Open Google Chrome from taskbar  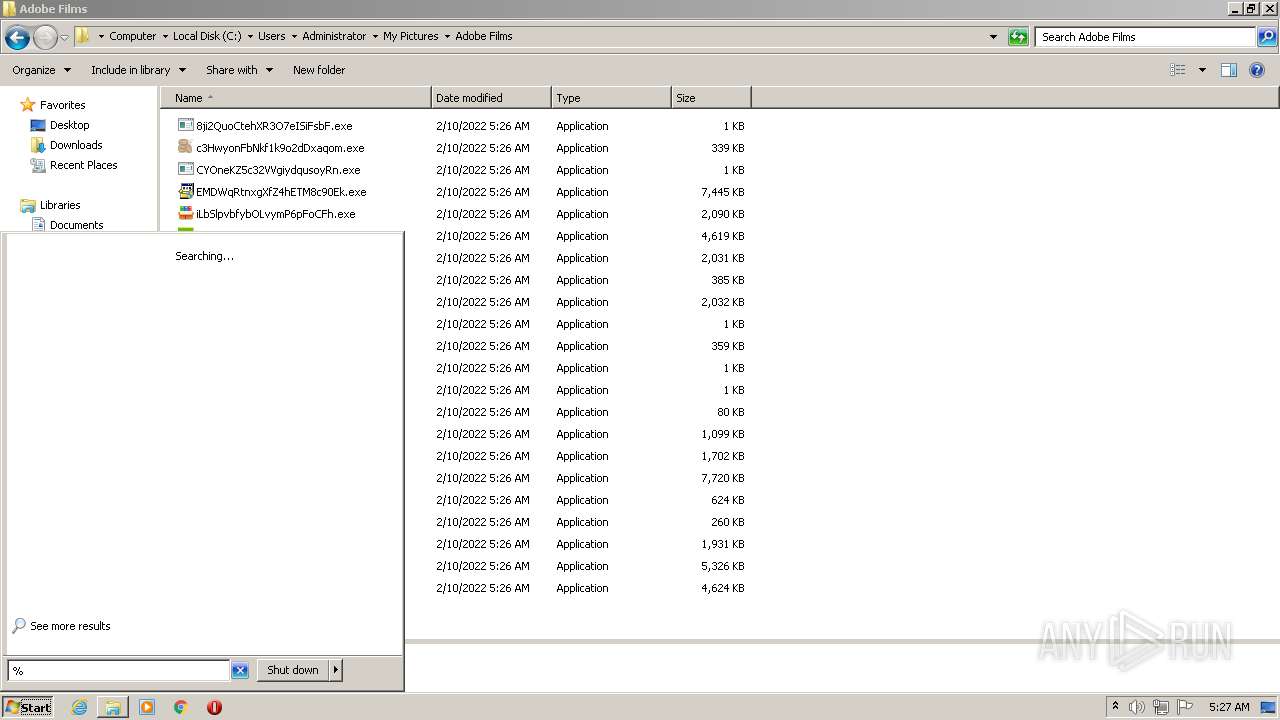click(181, 707)
